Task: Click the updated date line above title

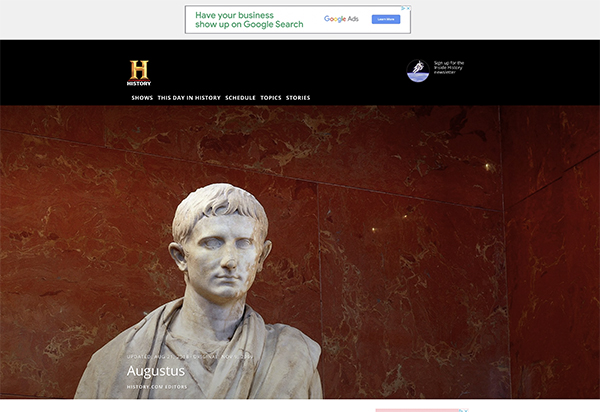Action: tap(190, 355)
